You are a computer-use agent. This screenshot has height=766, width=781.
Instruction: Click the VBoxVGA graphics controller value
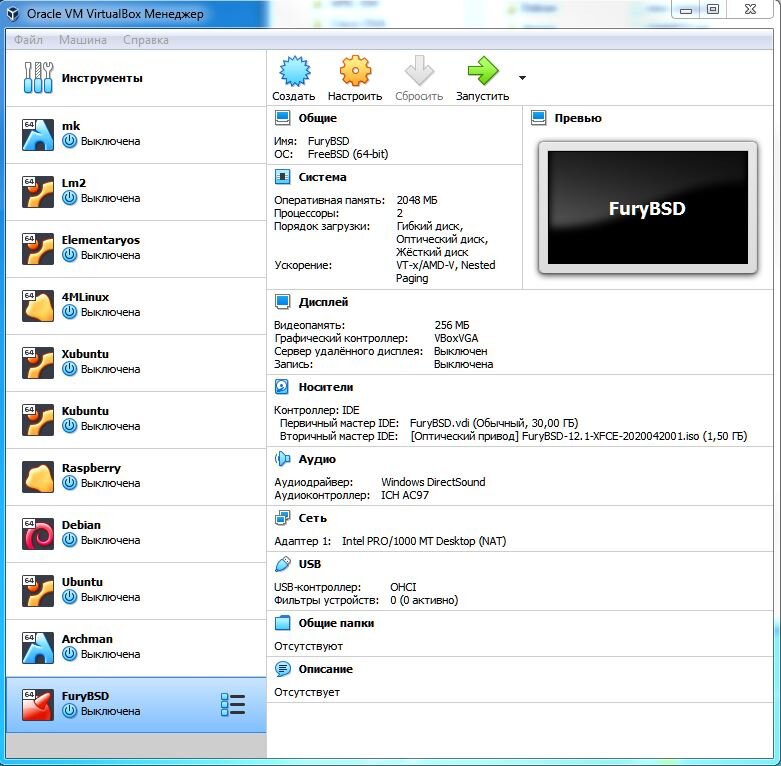coord(456,338)
